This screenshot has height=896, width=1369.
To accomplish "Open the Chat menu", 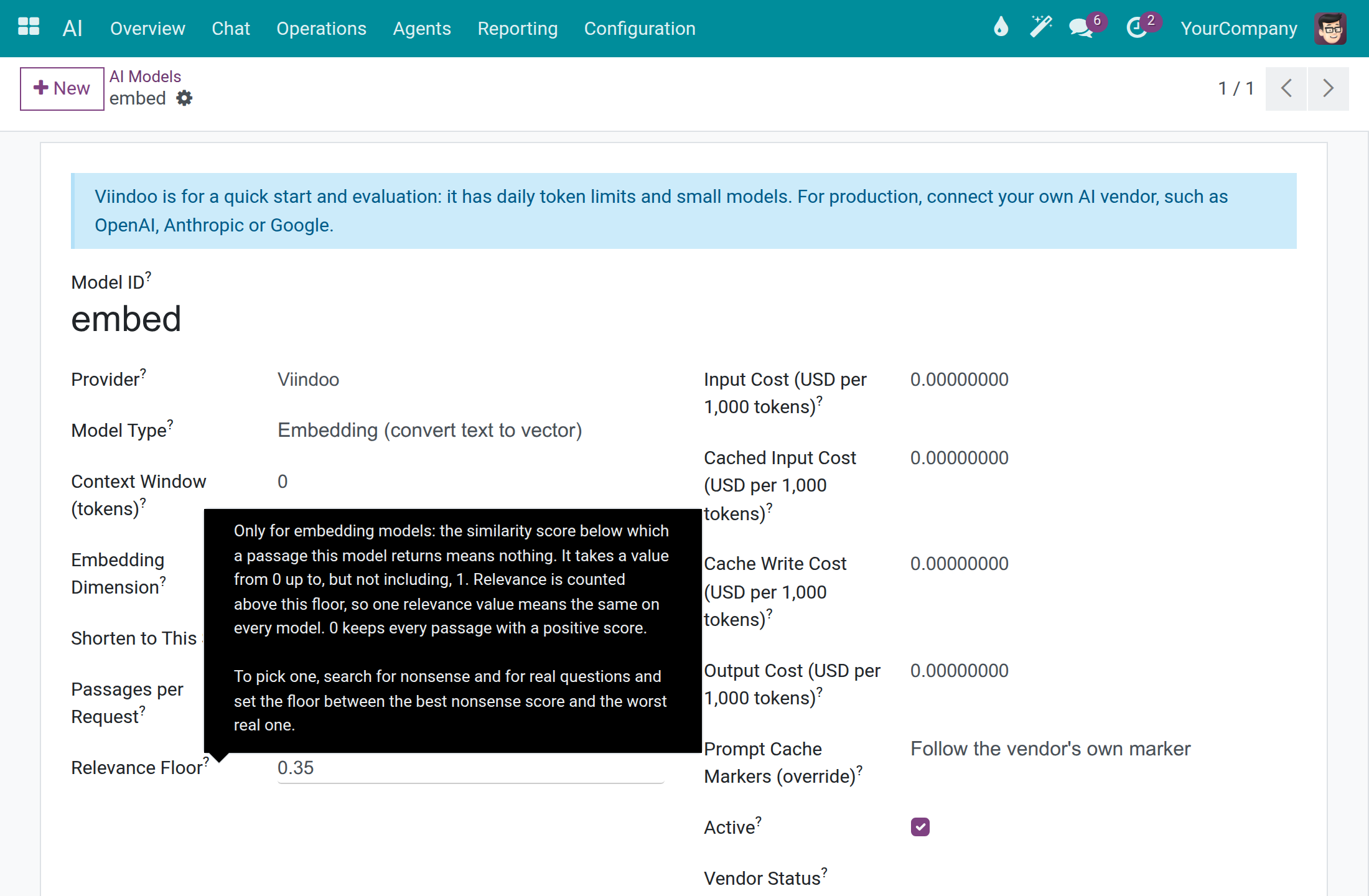I will (x=231, y=29).
